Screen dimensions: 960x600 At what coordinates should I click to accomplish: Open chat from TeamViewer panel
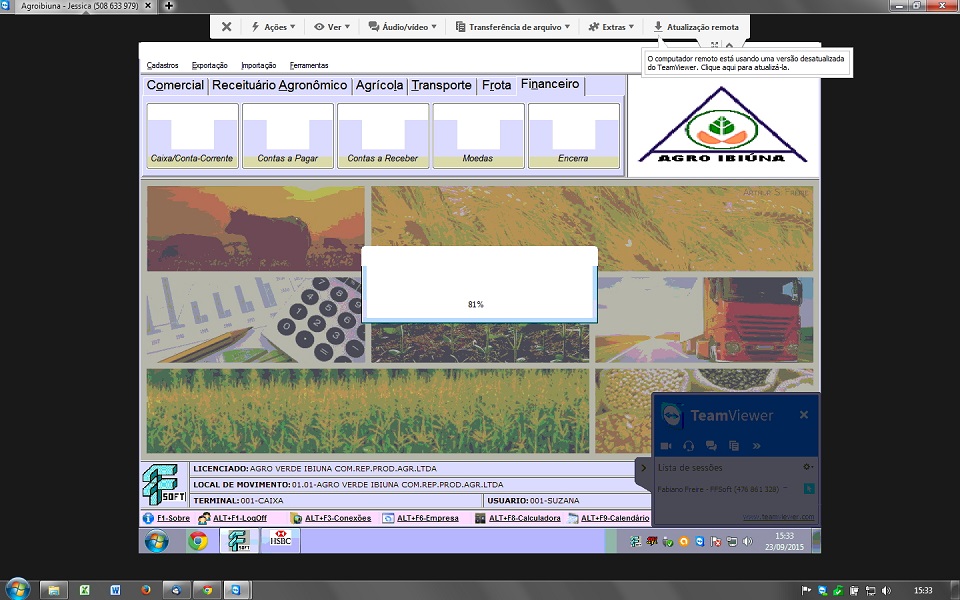[x=711, y=446]
